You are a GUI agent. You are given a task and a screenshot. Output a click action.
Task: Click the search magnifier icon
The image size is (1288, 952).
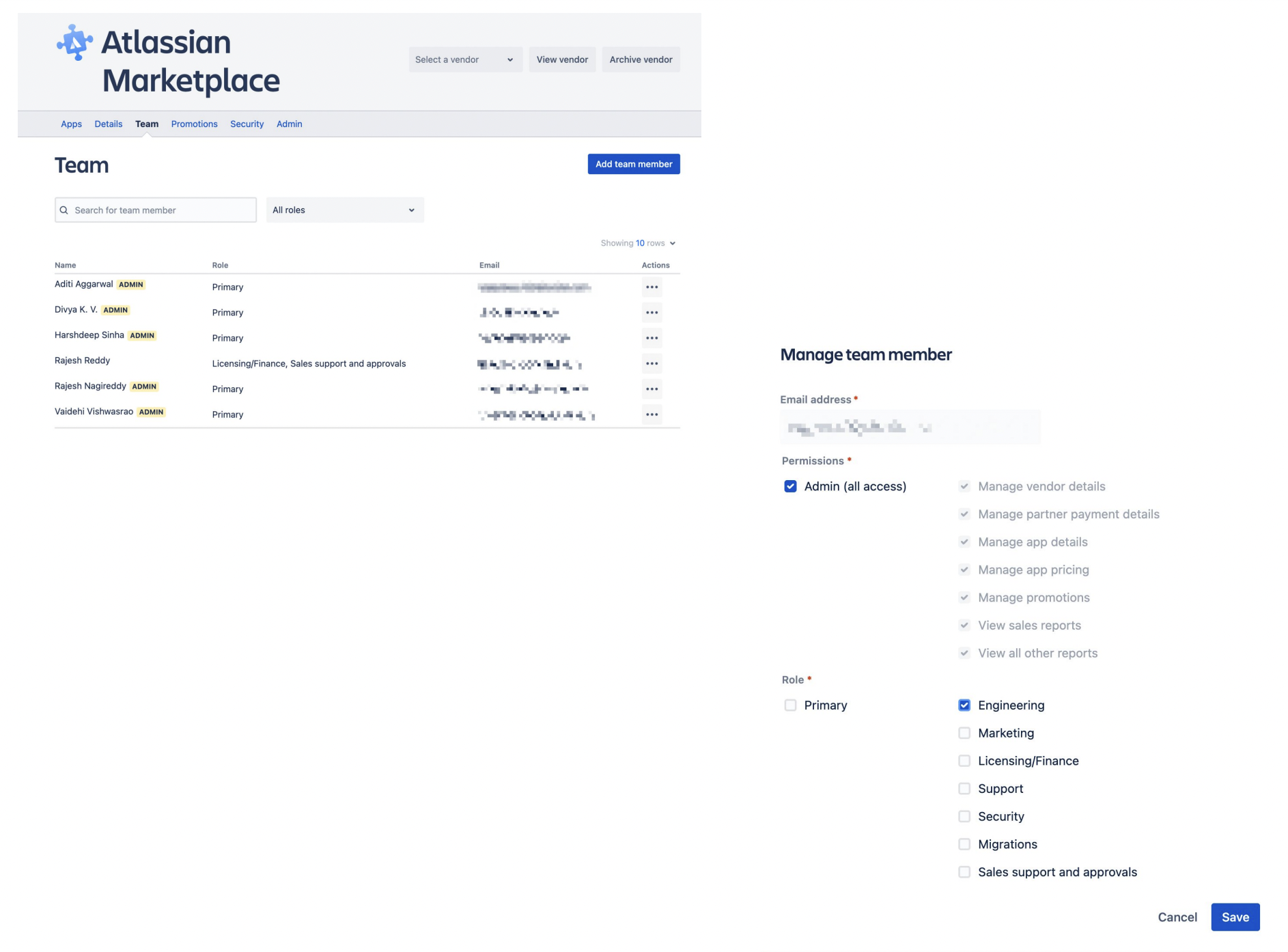(65, 210)
